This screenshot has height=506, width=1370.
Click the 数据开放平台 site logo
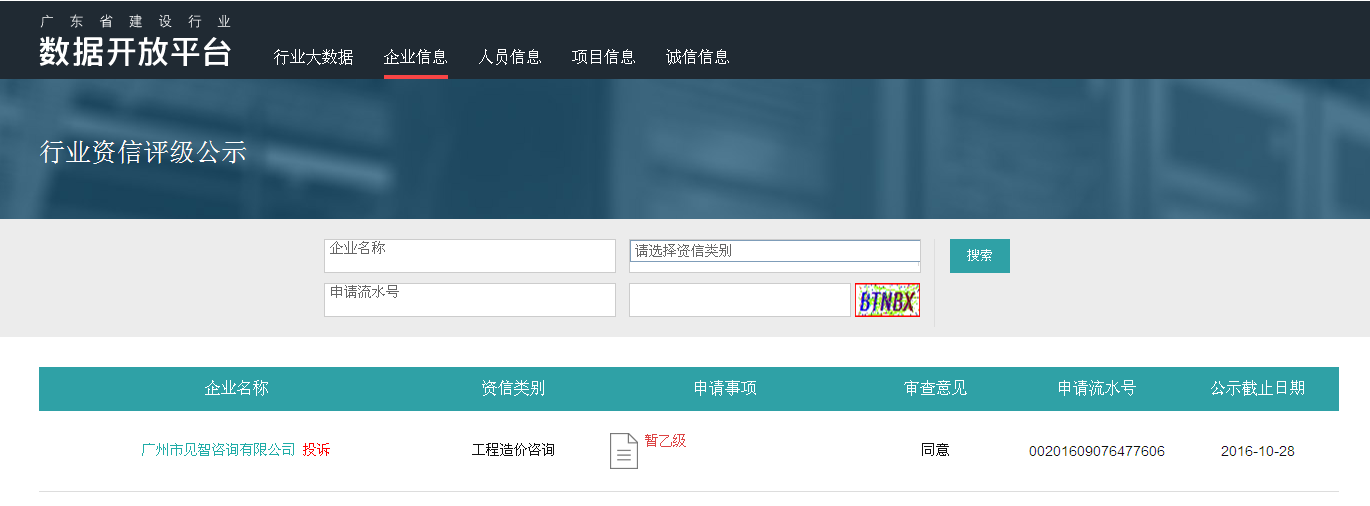(135, 42)
